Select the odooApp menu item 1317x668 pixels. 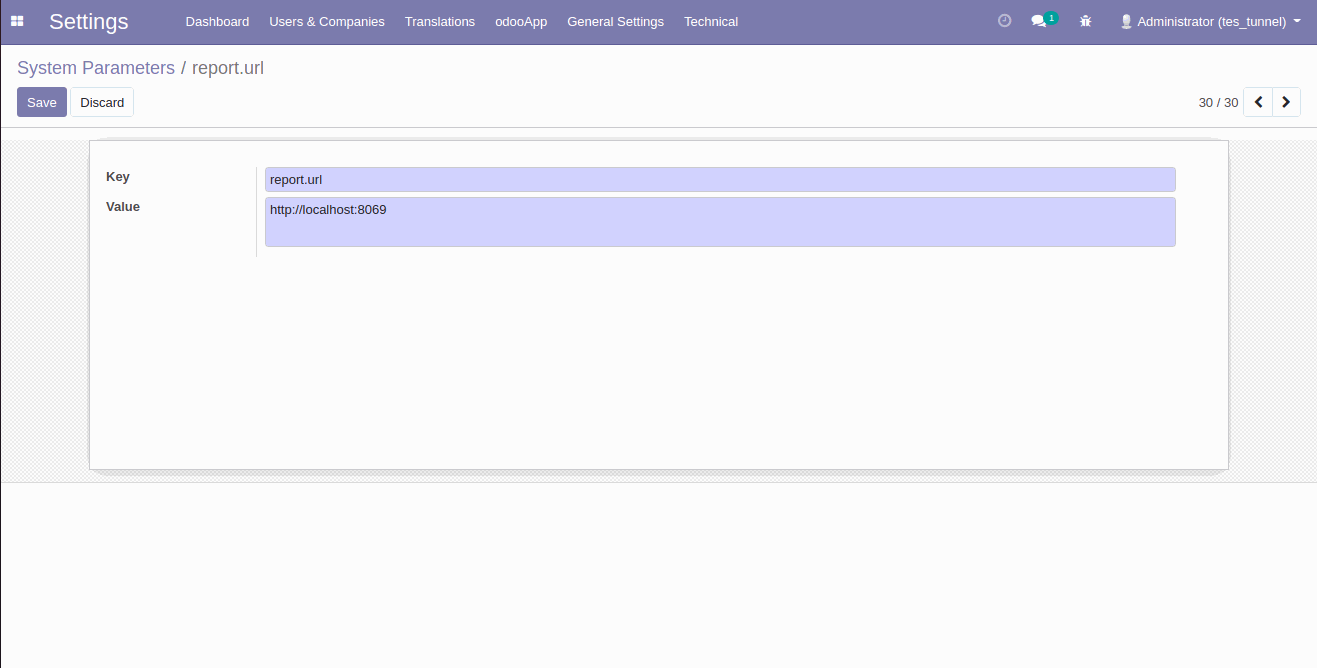pyautogui.click(x=521, y=21)
